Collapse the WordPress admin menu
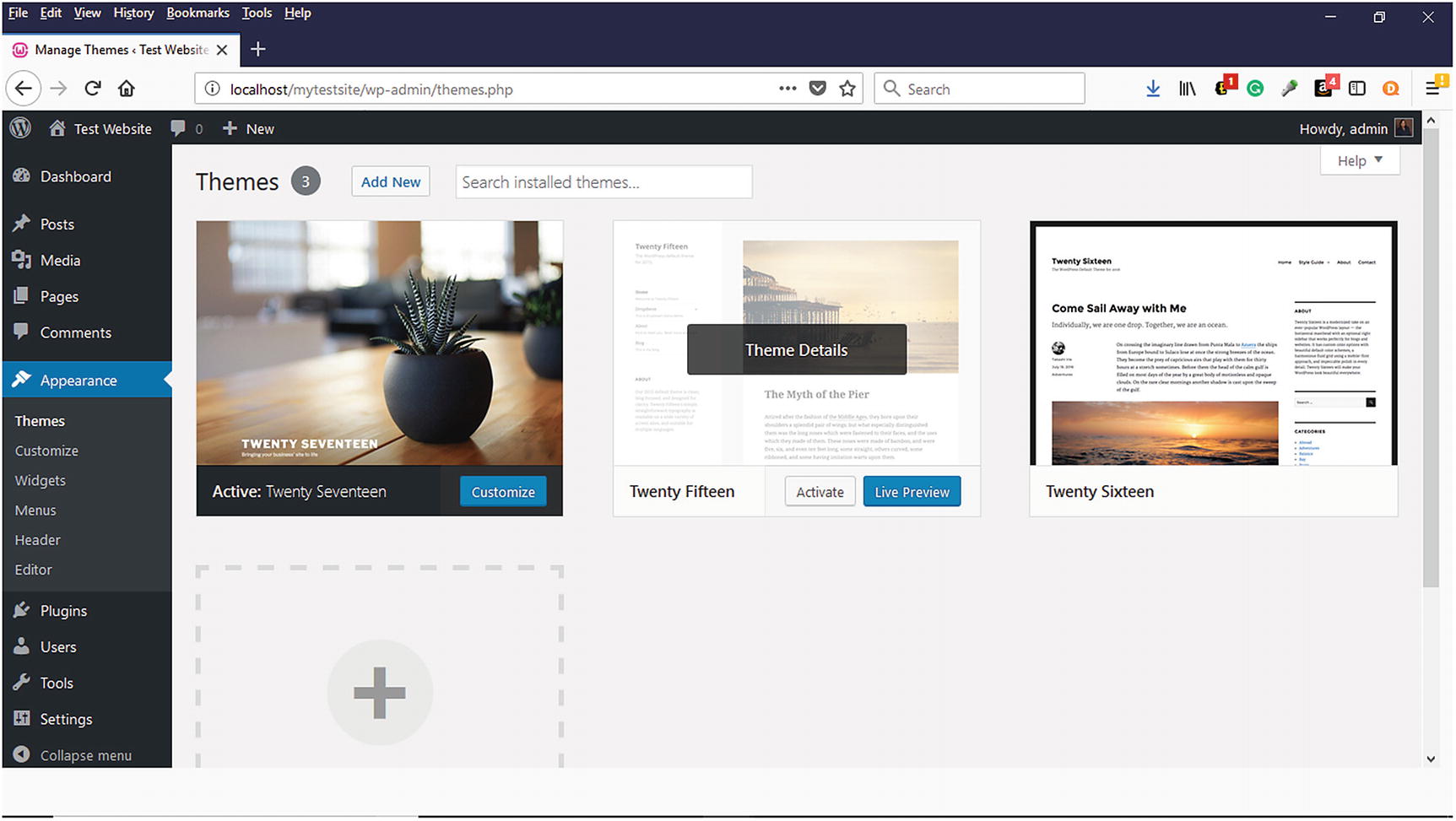Viewport: 1456px width, 821px height. click(73, 755)
